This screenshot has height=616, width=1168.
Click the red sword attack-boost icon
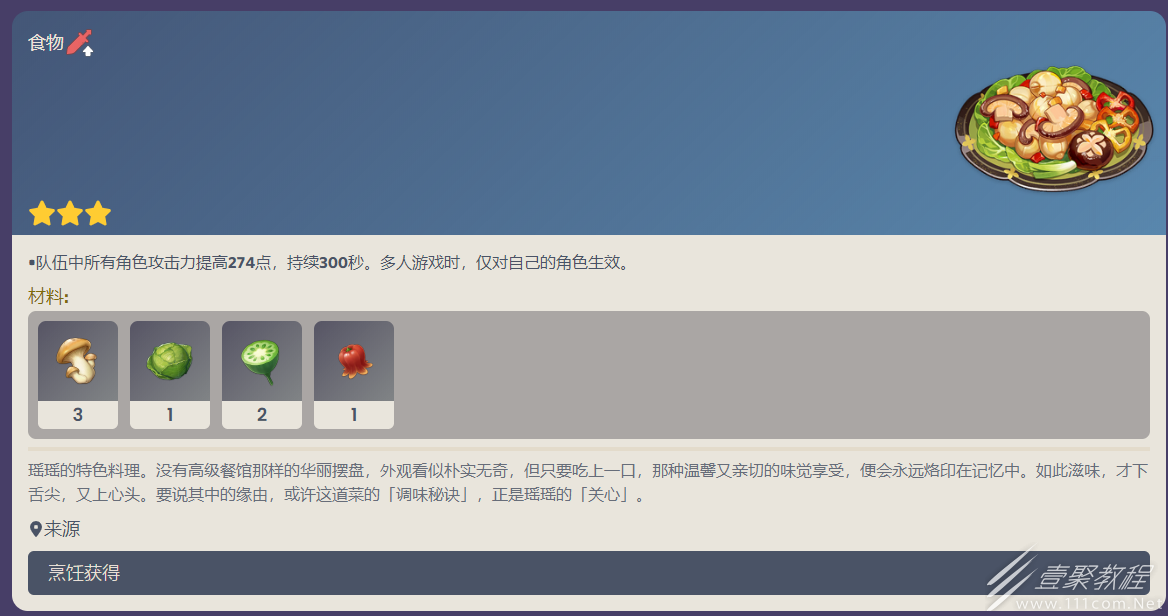click(80, 42)
